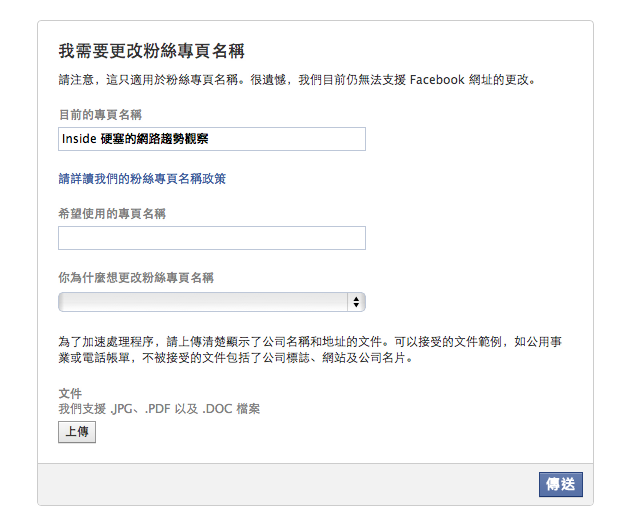Click the 上傳 upload button
The height and width of the screenshot is (525, 619).
(77, 432)
